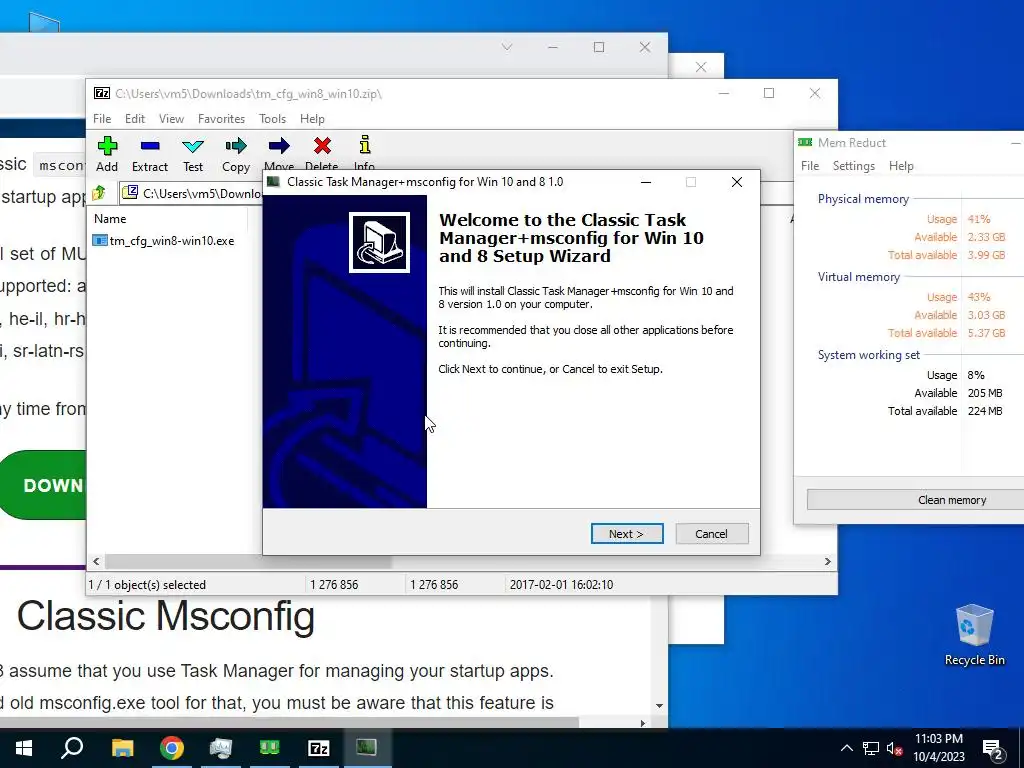Click the 7-Zip address path field
This screenshot has height=768, width=1024.
click(x=193, y=193)
